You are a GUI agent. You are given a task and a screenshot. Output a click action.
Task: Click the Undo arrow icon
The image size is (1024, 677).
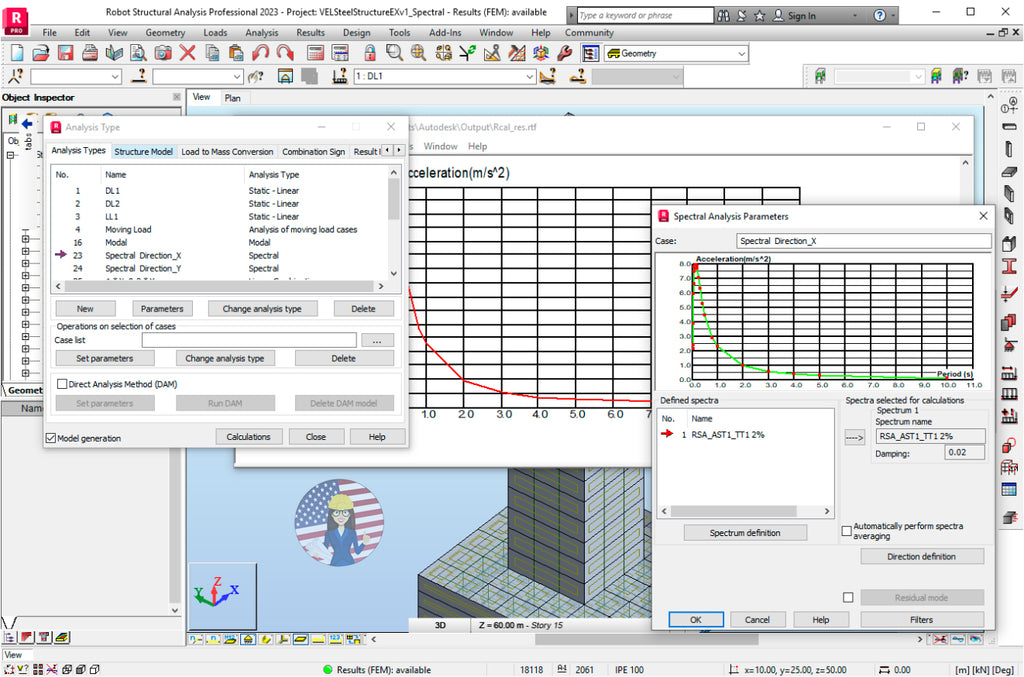[261, 53]
